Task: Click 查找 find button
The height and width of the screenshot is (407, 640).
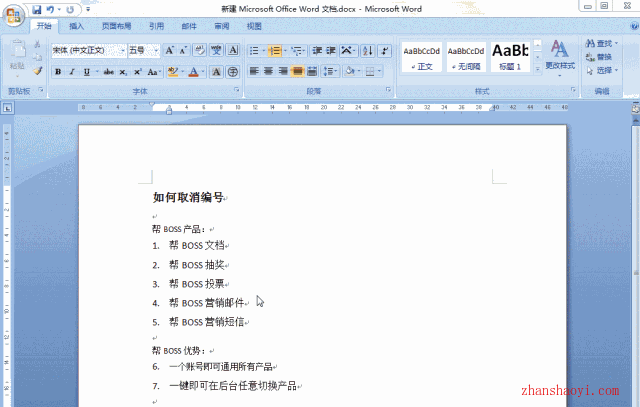Action: click(x=601, y=44)
